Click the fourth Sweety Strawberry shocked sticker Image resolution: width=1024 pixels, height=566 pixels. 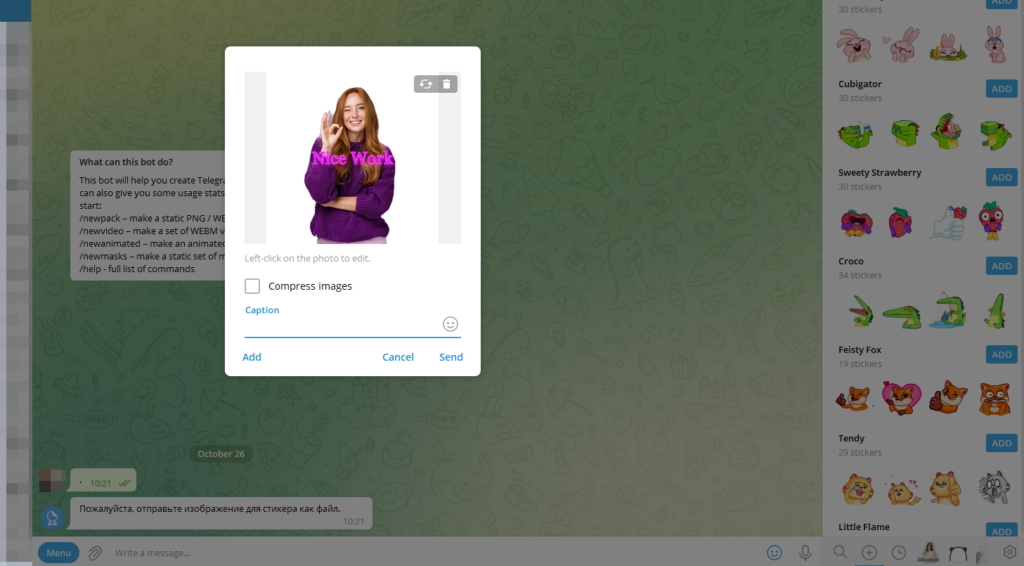click(991, 221)
